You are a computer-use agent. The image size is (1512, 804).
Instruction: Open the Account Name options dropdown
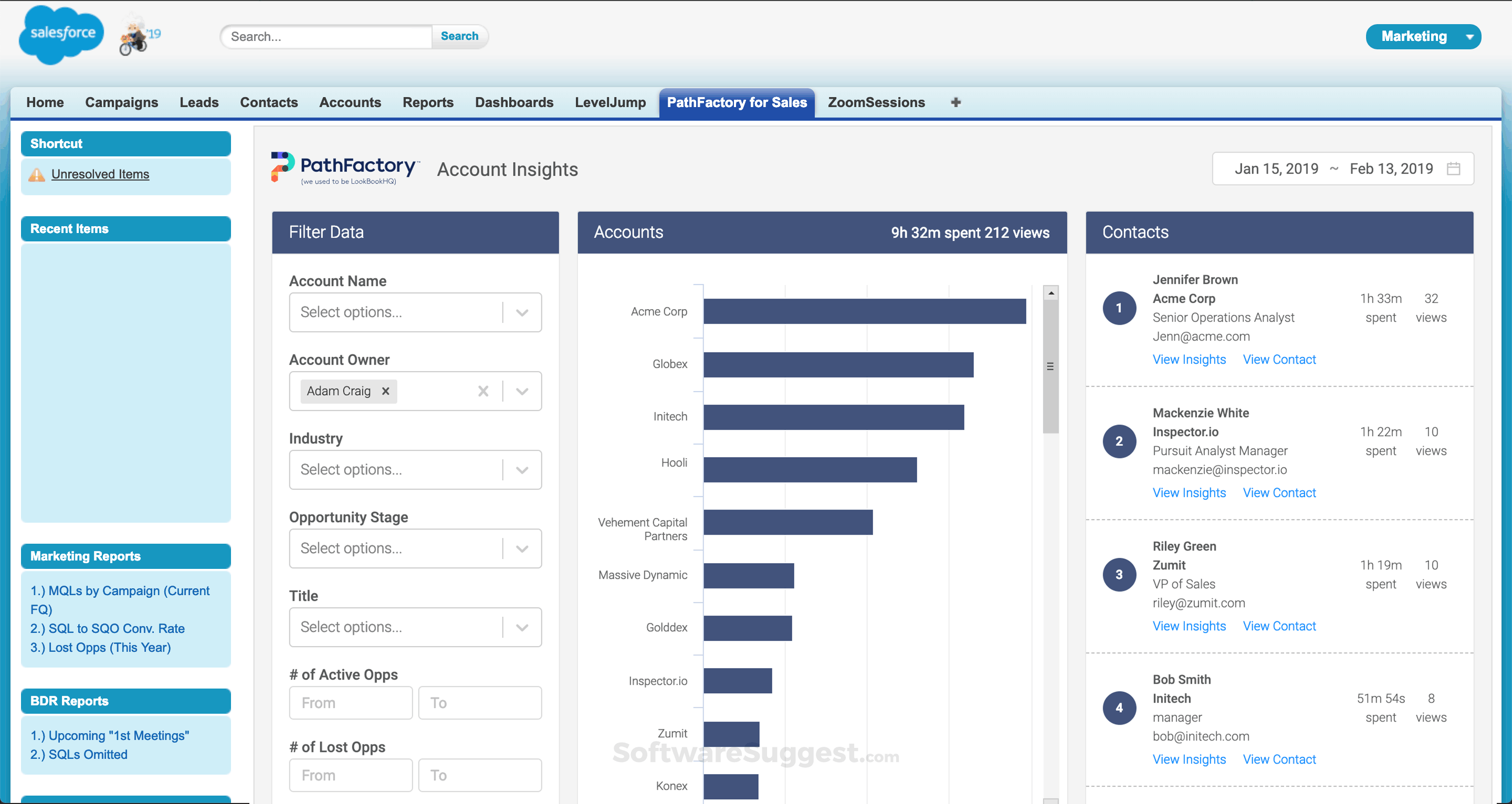pyautogui.click(x=521, y=312)
